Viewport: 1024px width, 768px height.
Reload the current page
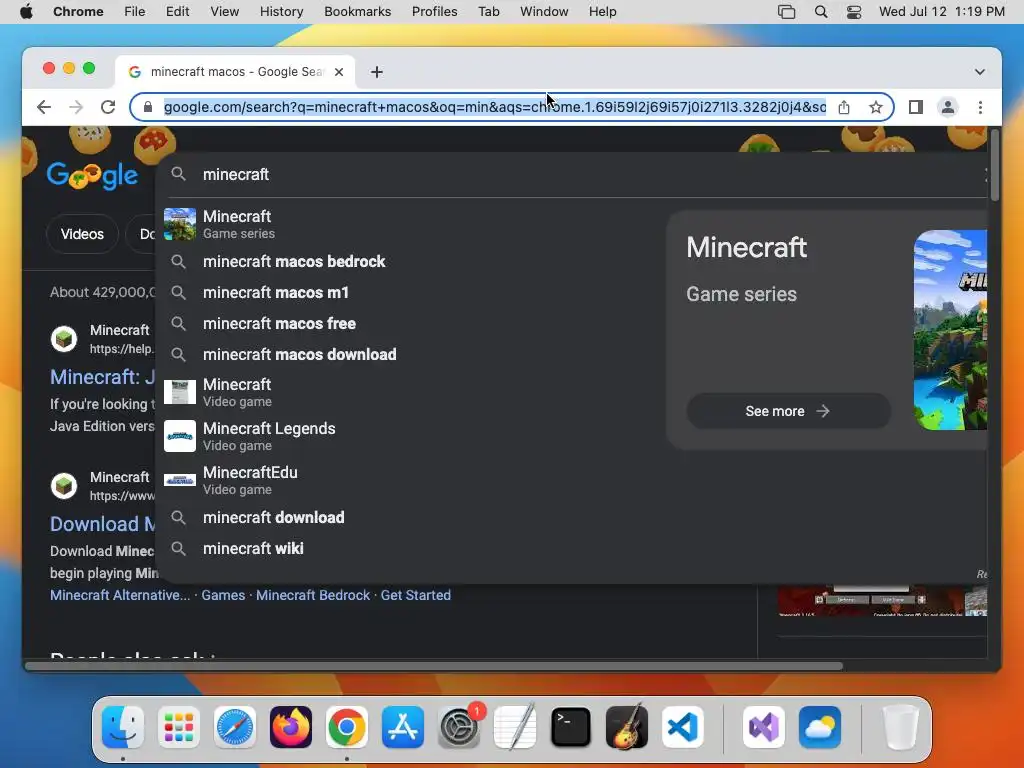tap(108, 107)
